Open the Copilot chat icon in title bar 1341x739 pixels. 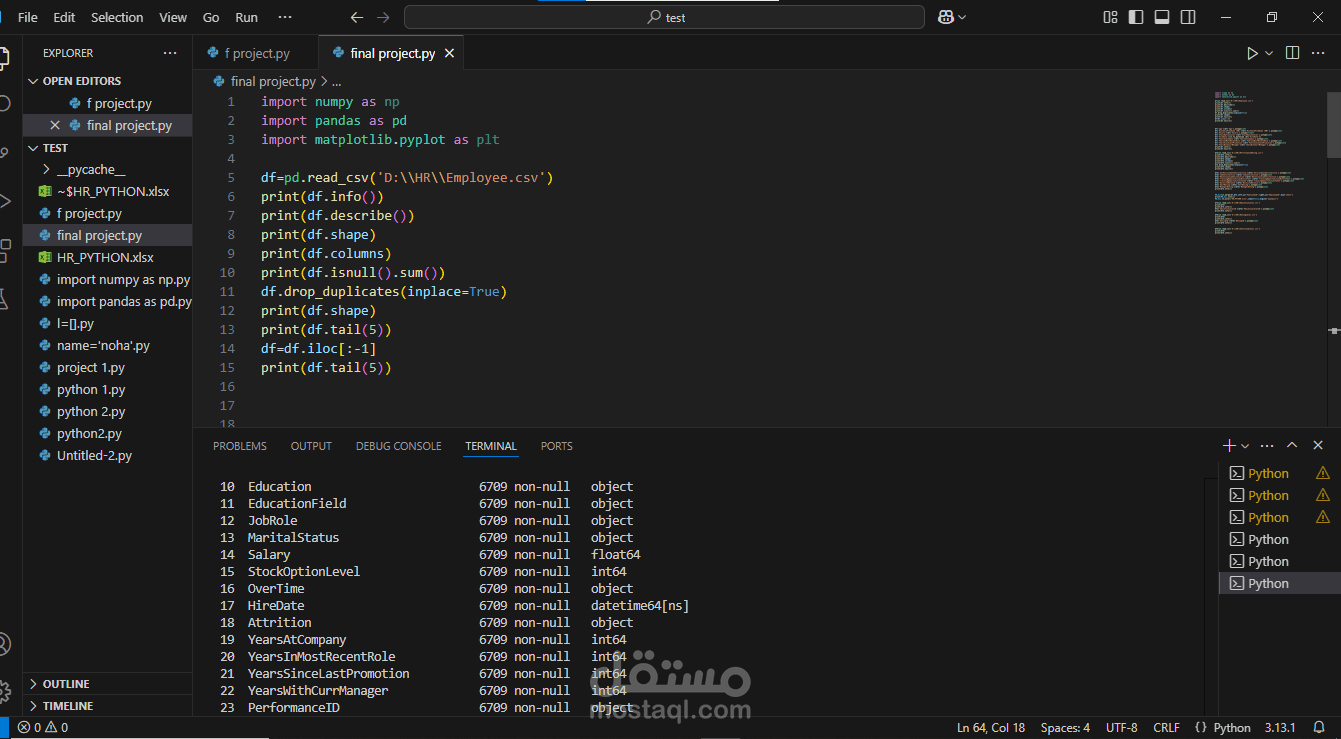945,17
